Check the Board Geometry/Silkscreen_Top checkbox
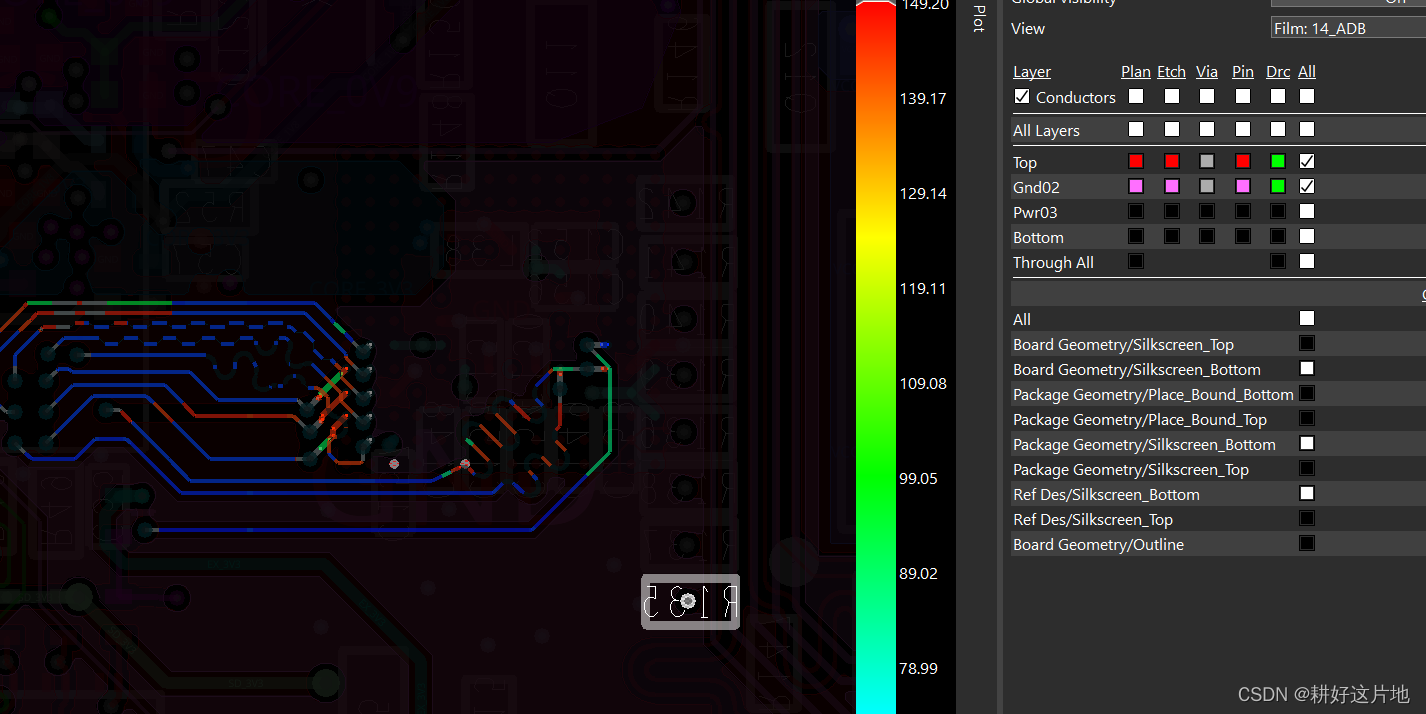1426x714 pixels. [x=1307, y=342]
